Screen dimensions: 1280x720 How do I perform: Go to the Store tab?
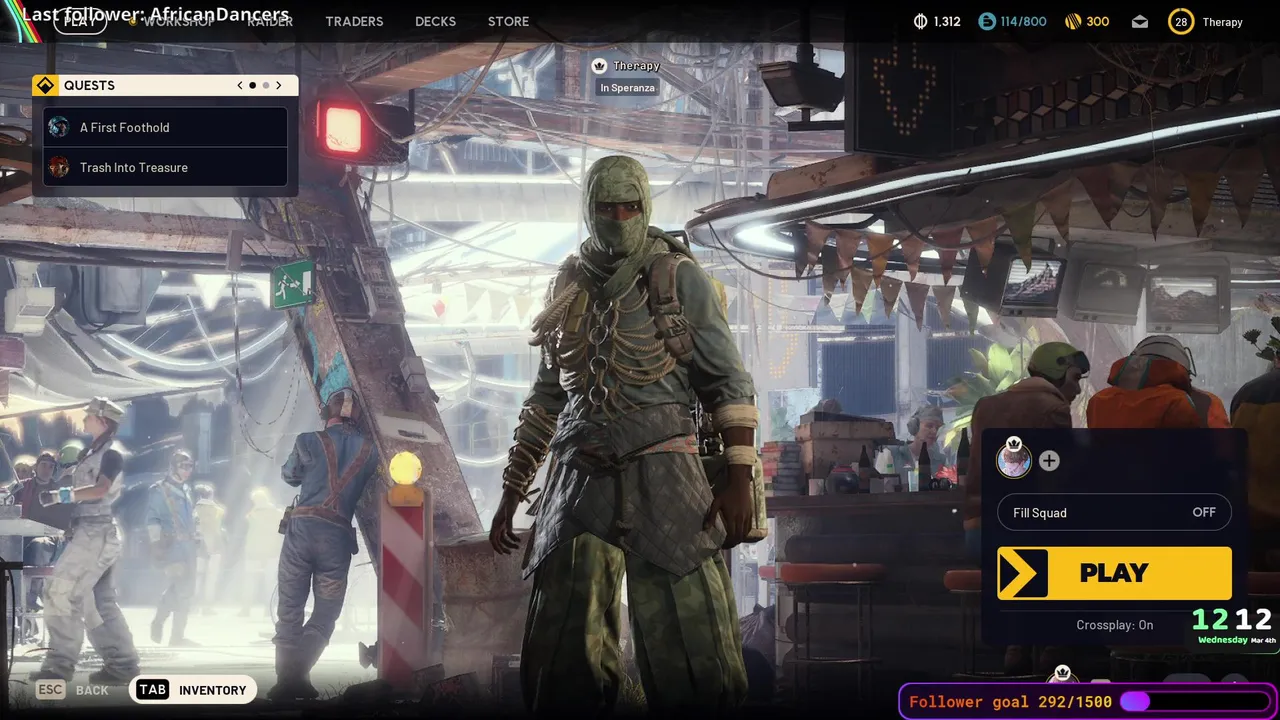point(508,21)
